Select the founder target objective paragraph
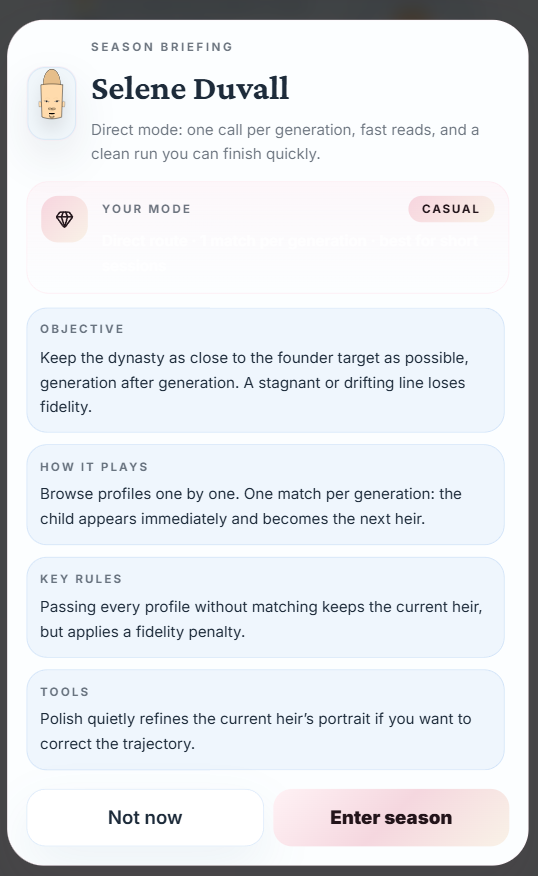This screenshot has height=876, width=538. click(x=254, y=382)
